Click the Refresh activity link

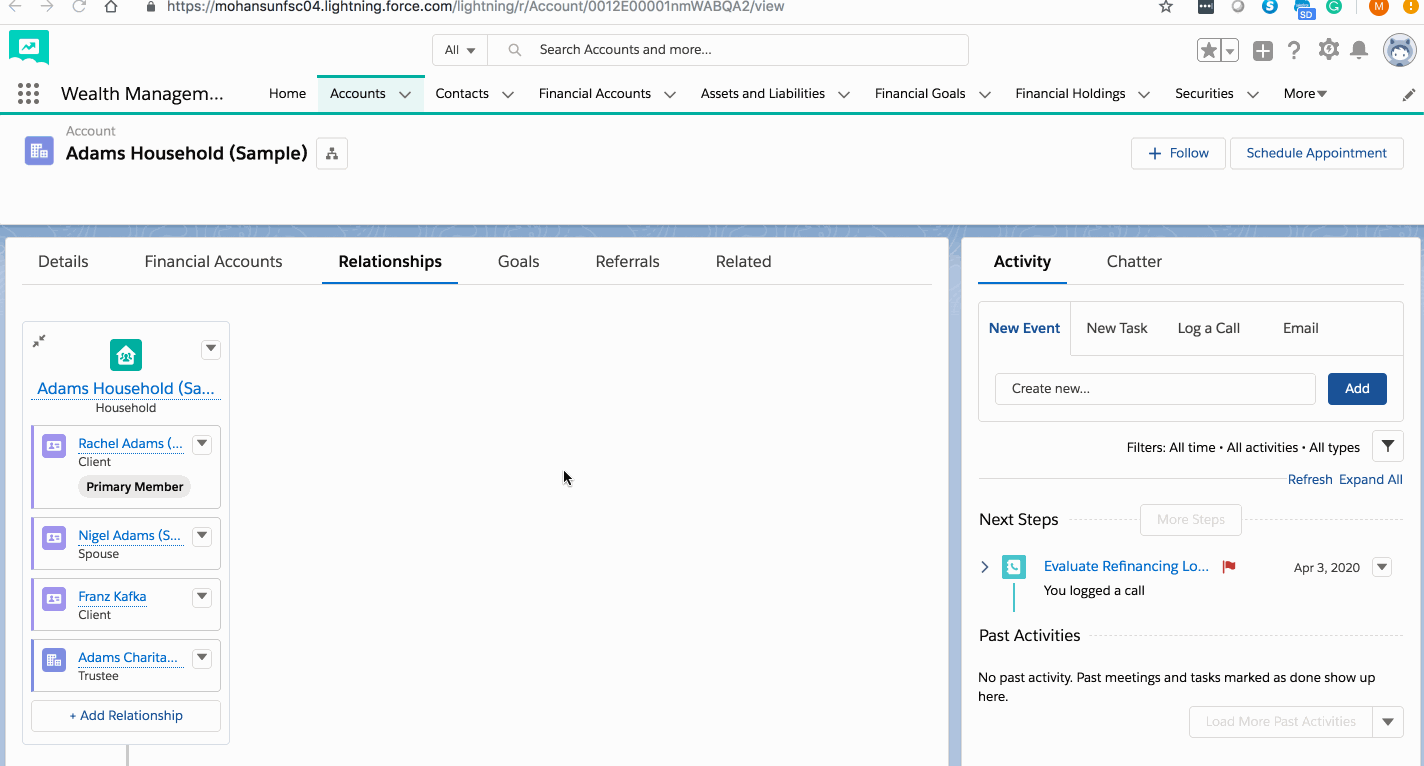click(x=1310, y=479)
